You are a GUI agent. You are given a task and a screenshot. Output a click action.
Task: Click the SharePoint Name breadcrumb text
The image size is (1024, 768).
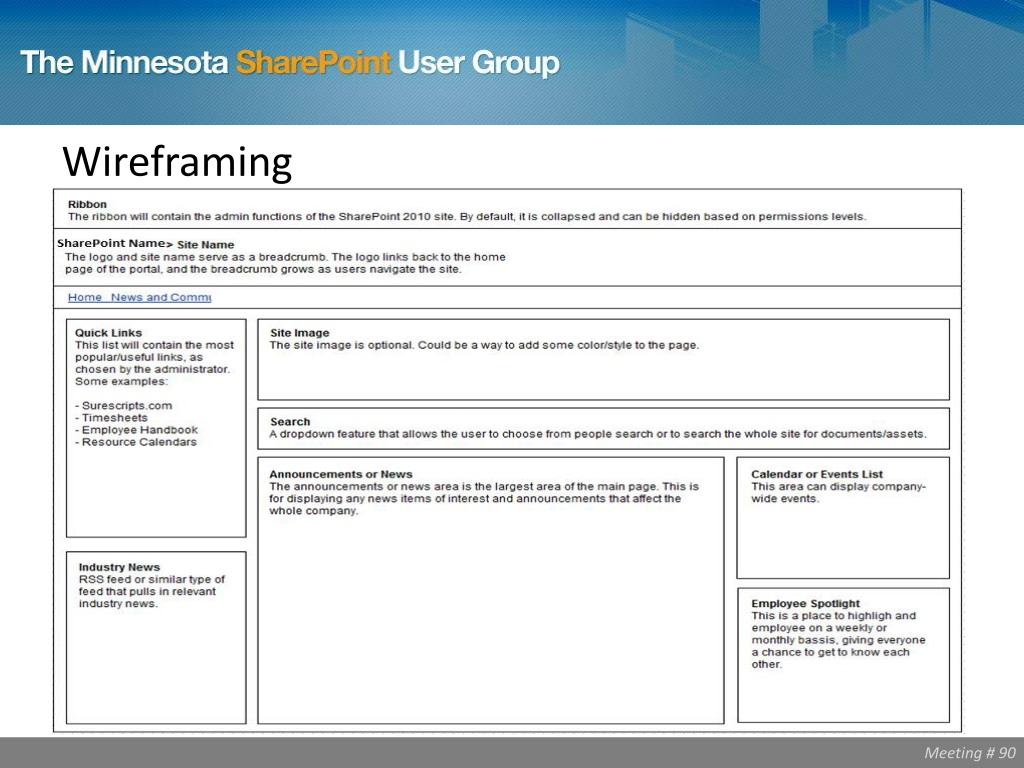pyautogui.click(x=111, y=244)
